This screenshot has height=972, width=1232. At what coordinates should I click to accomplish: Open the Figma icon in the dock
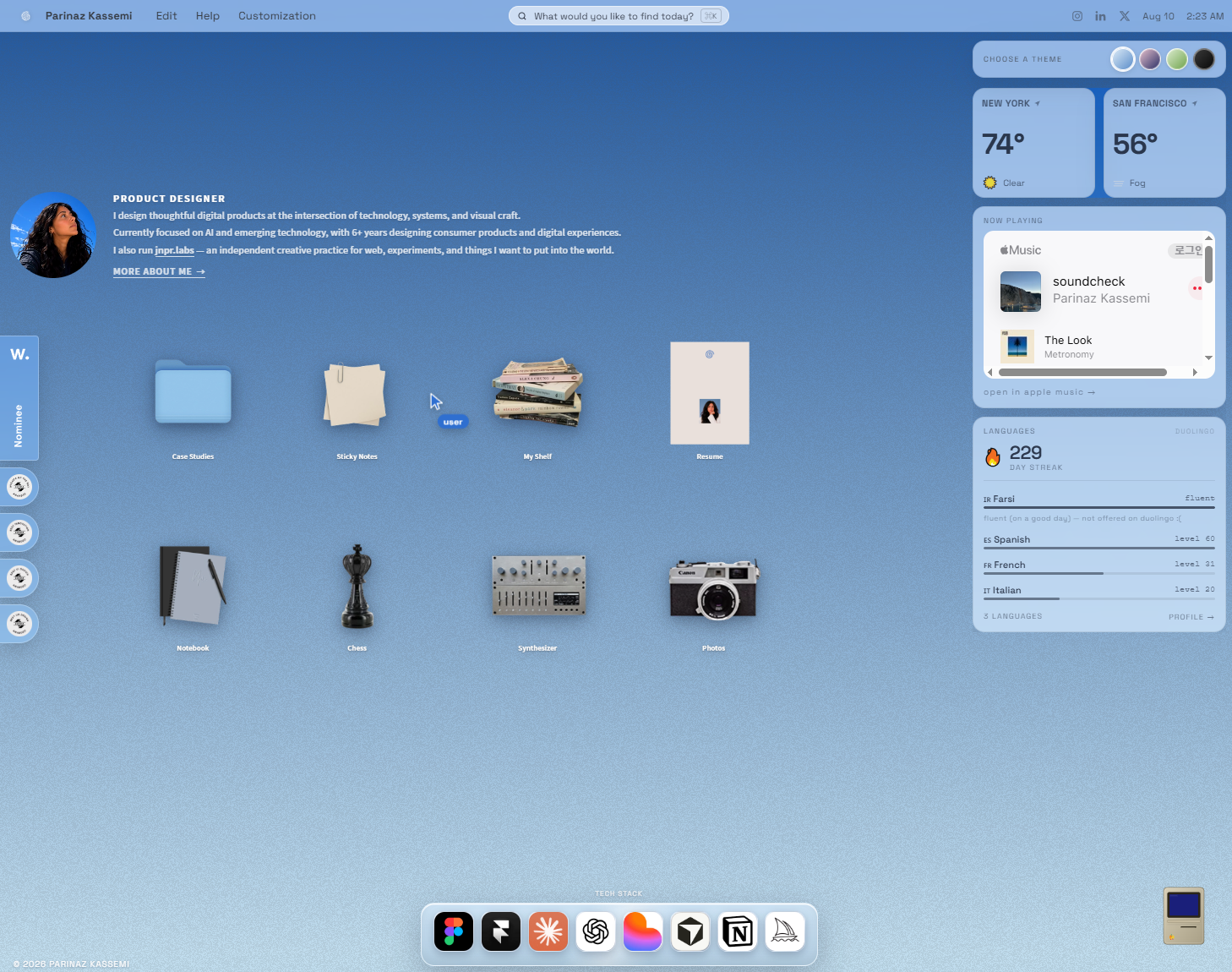pyautogui.click(x=454, y=931)
